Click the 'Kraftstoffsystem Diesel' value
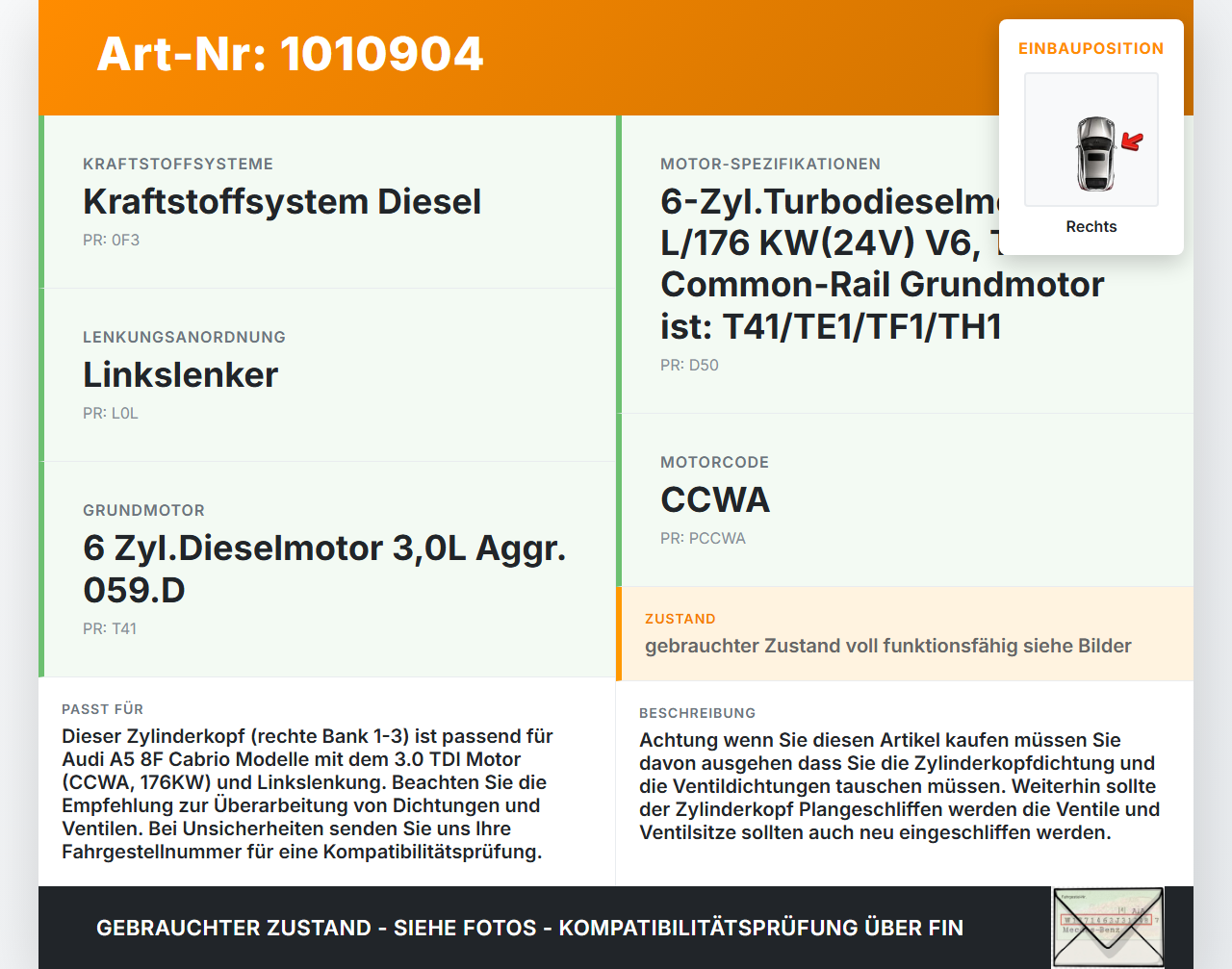The height and width of the screenshot is (969, 1232). coord(282,201)
